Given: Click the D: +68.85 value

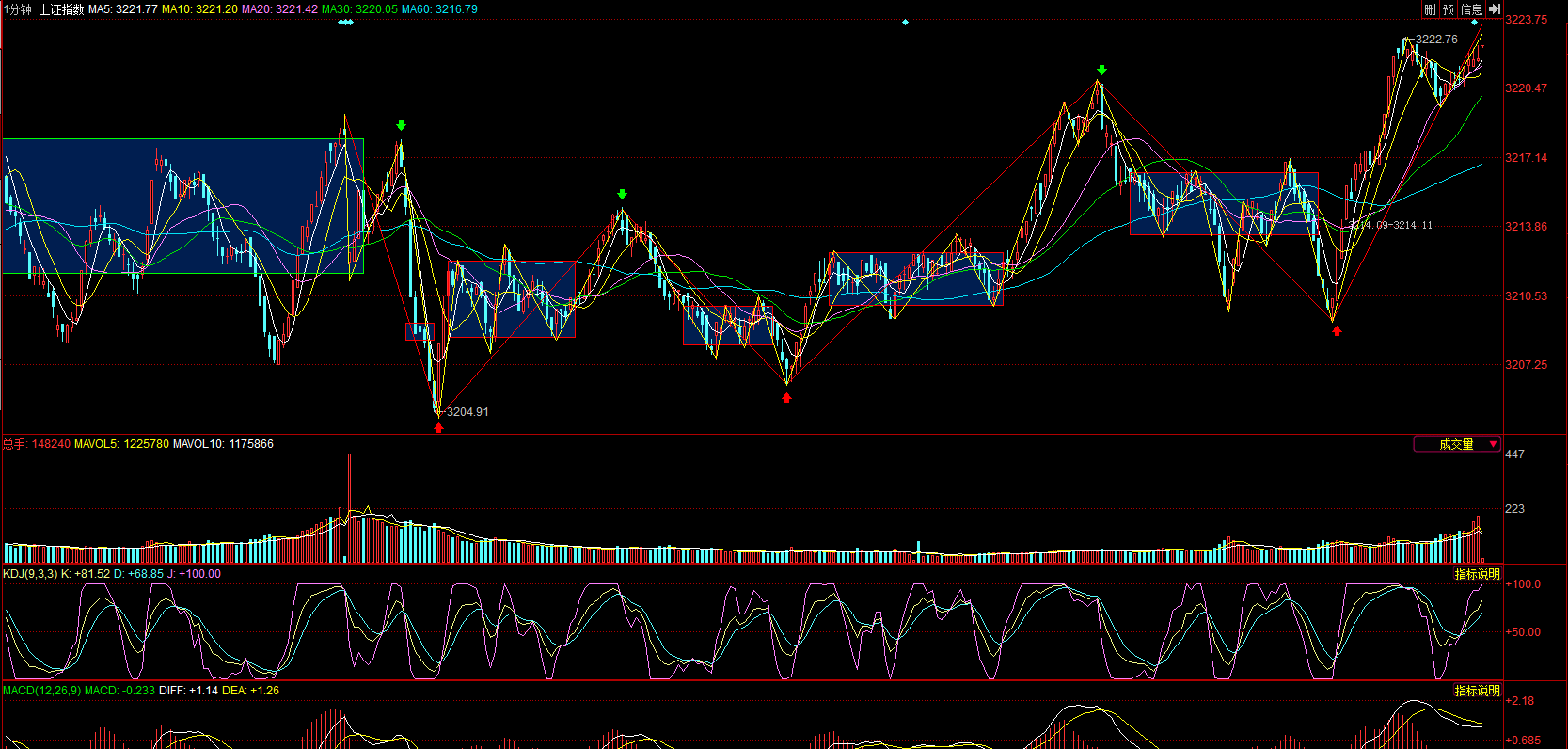Looking at the screenshot, I should click(139, 574).
